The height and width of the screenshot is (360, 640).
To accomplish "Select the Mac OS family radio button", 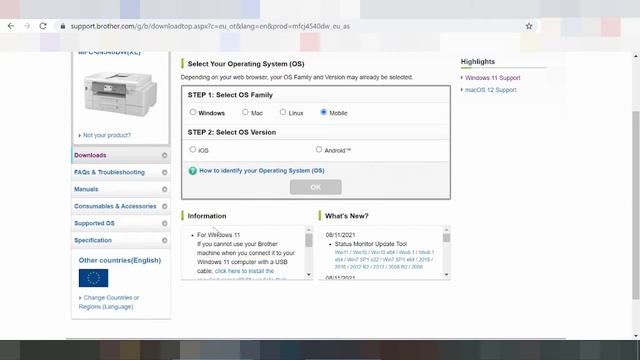I will 245,112.
